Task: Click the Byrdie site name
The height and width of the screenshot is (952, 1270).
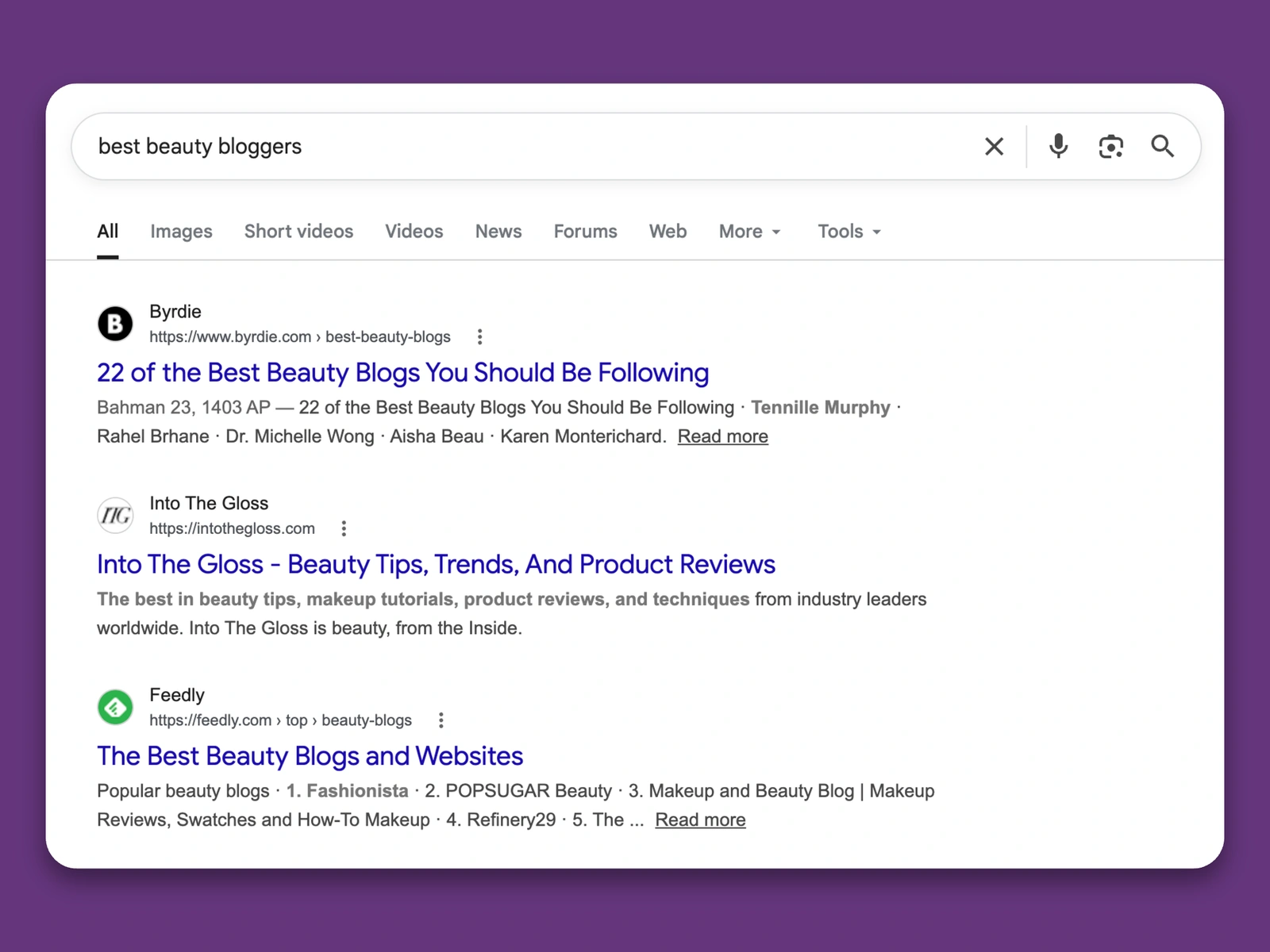Action: (175, 312)
